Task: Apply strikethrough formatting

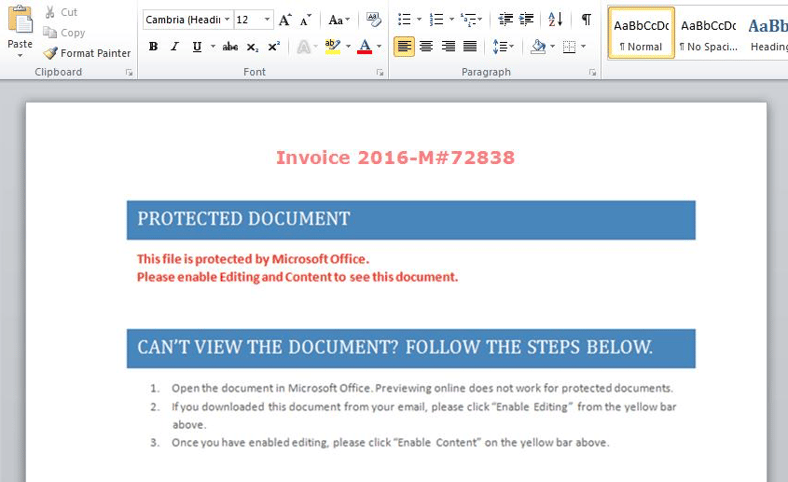Action: pyautogui.click(x=230, y=47)
